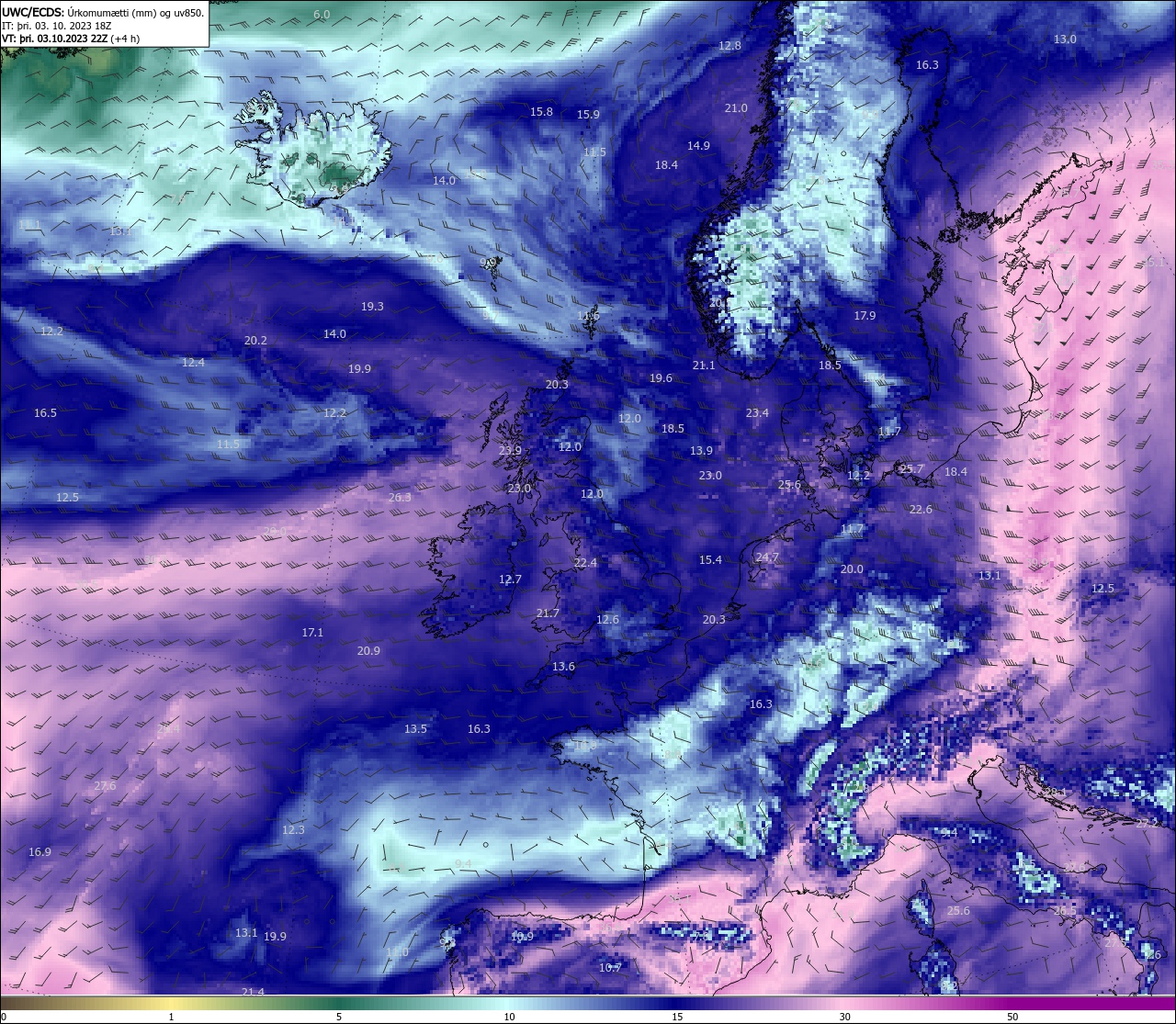Click the 27.6 value label
The height and width of the screenshot is (1024, 1176).
tap(105, 786)
